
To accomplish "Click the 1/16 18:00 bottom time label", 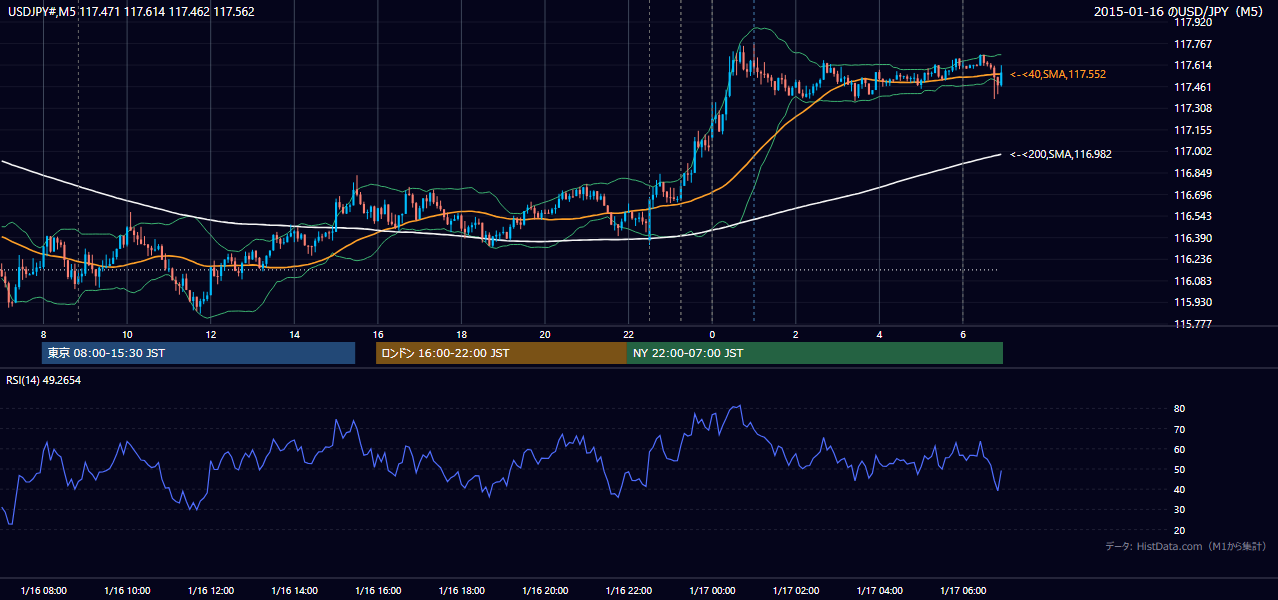I will (461, 591).
